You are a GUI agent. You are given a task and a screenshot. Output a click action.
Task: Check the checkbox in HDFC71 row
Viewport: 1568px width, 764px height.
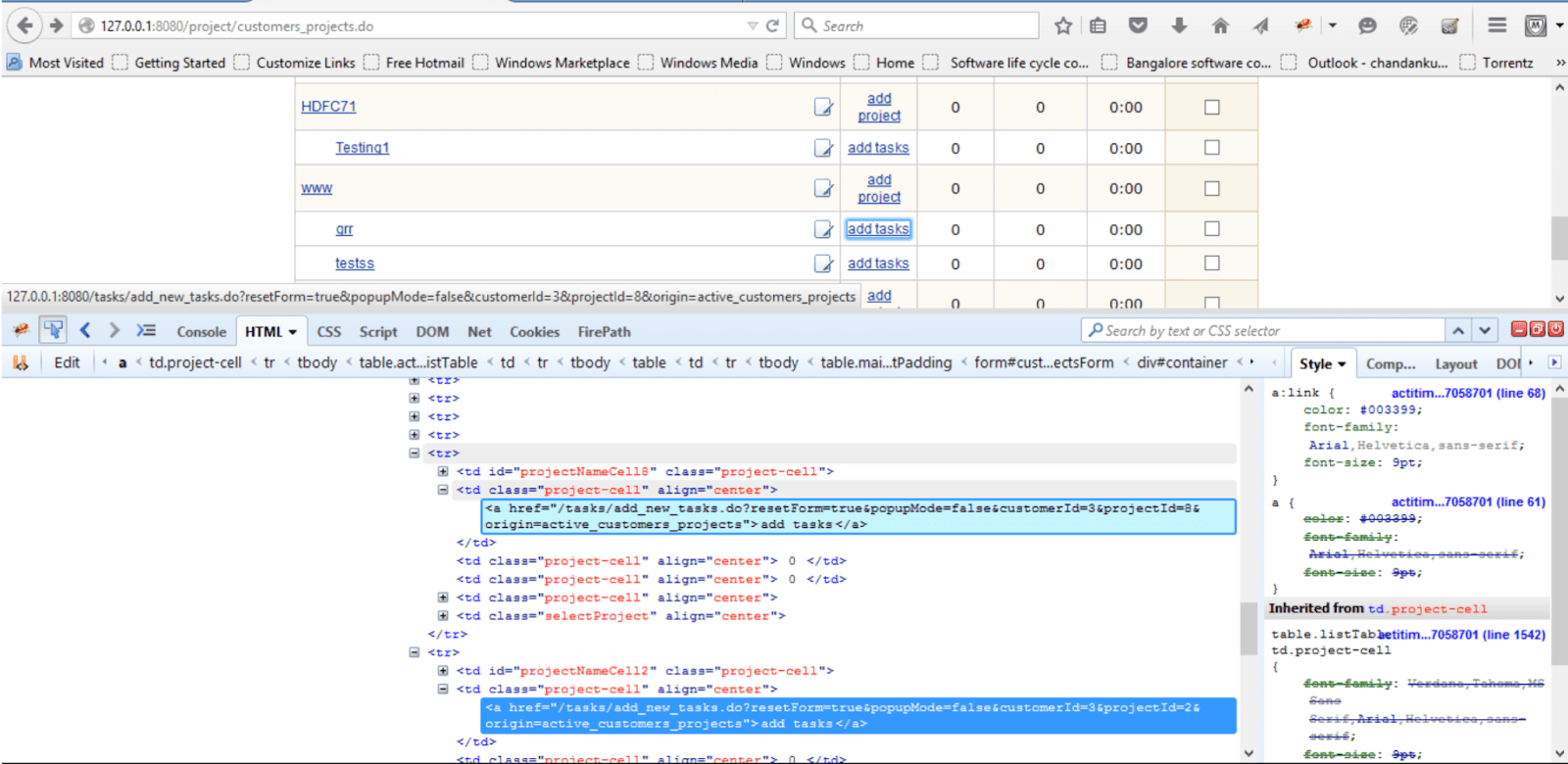pos(1211,107)
